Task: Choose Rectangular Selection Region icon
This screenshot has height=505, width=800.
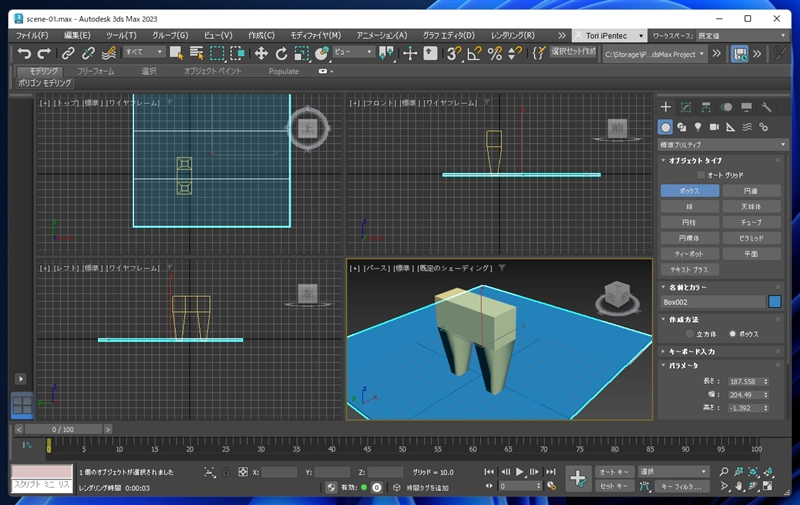Action: point(217,53)
